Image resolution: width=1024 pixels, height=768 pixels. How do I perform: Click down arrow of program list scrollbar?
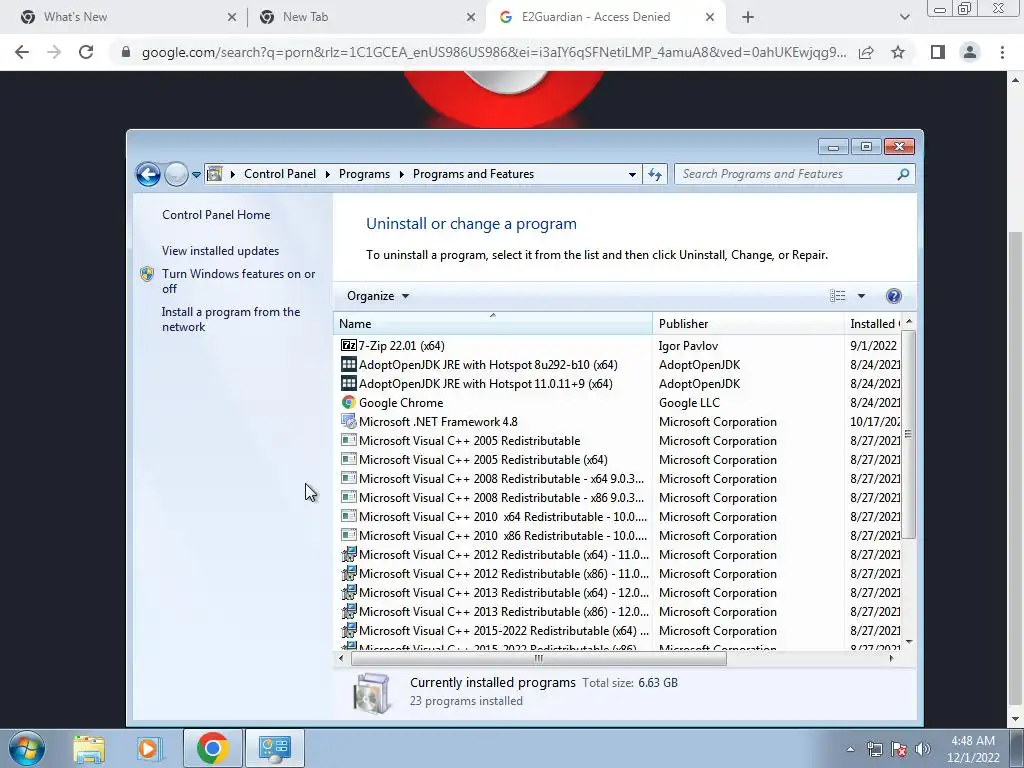coord(908,643)
